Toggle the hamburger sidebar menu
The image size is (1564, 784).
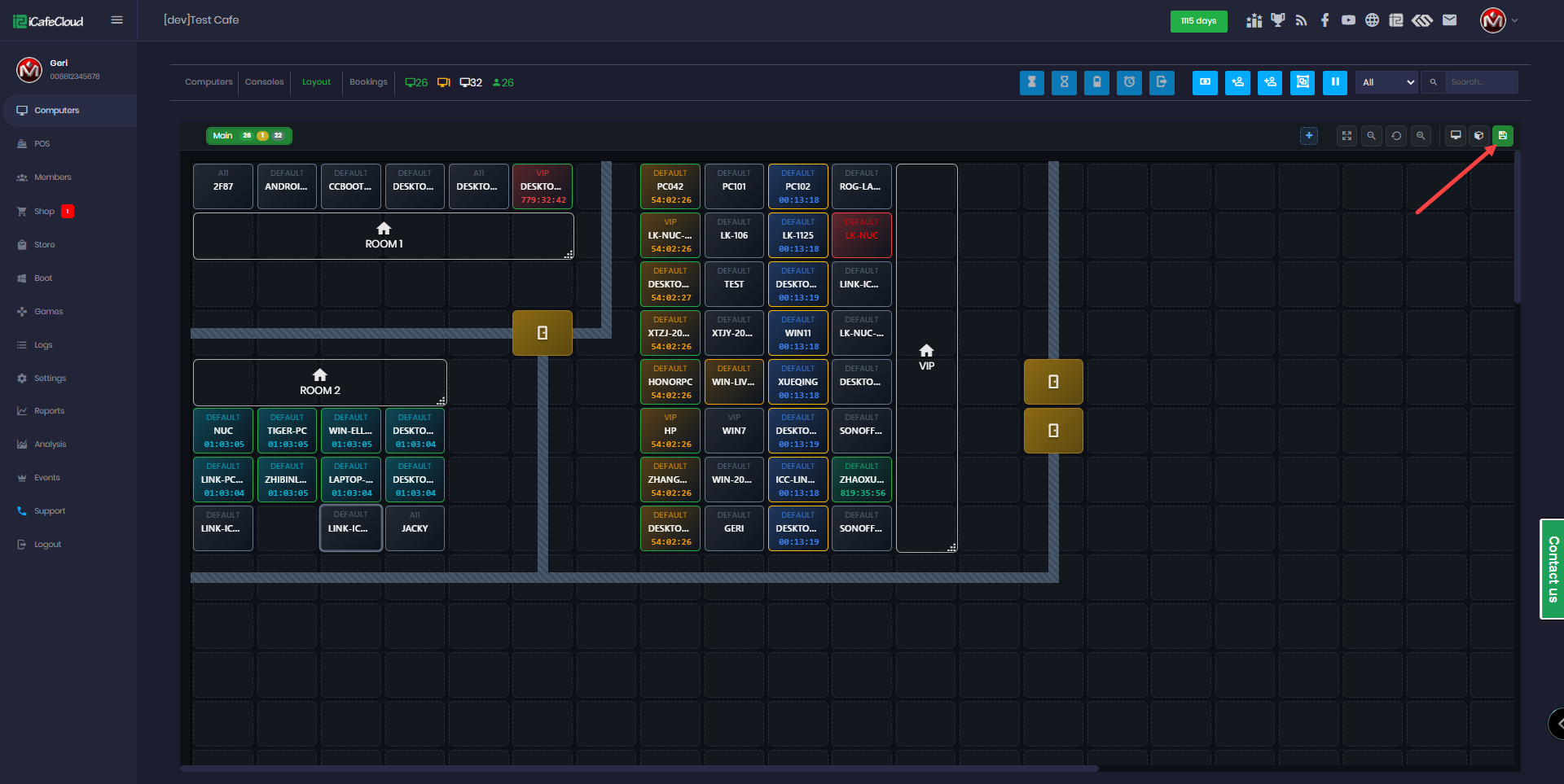(117, 20)
